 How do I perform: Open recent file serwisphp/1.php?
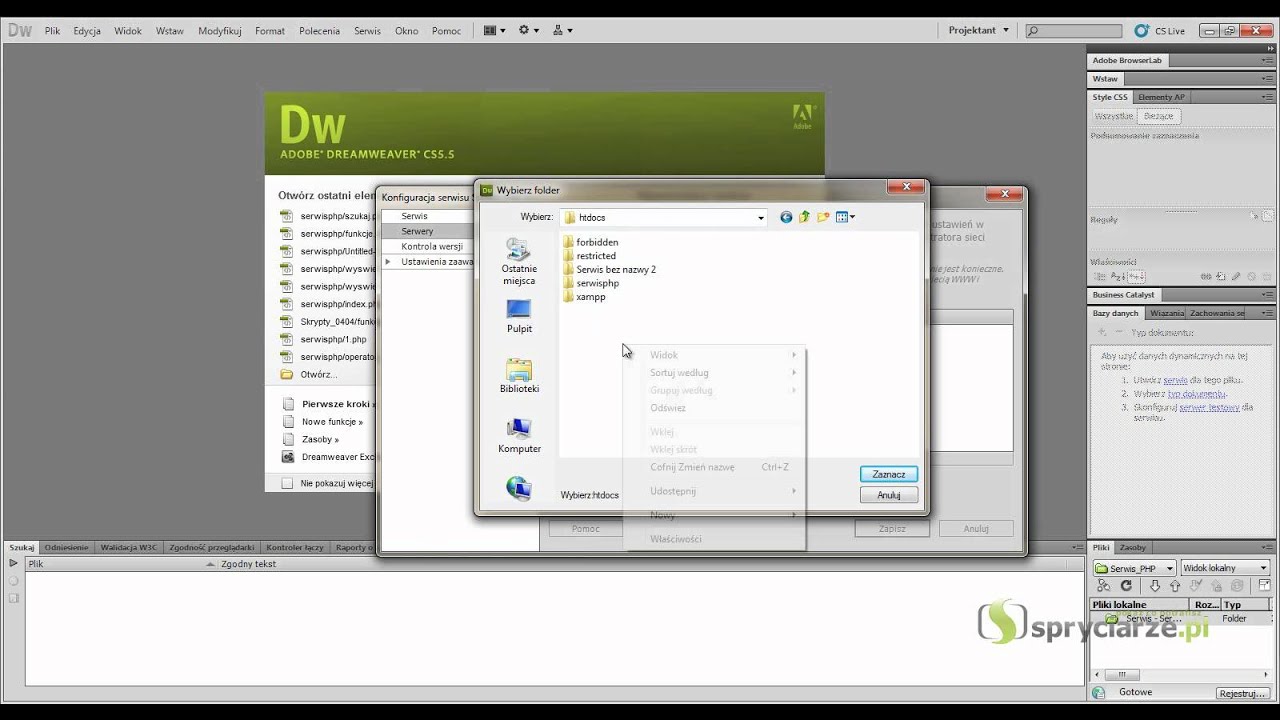click(x=333, y=339)
